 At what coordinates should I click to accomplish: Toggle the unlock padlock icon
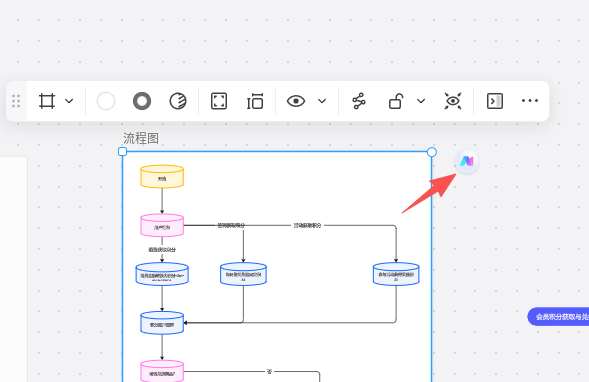(x=396, y=101)
